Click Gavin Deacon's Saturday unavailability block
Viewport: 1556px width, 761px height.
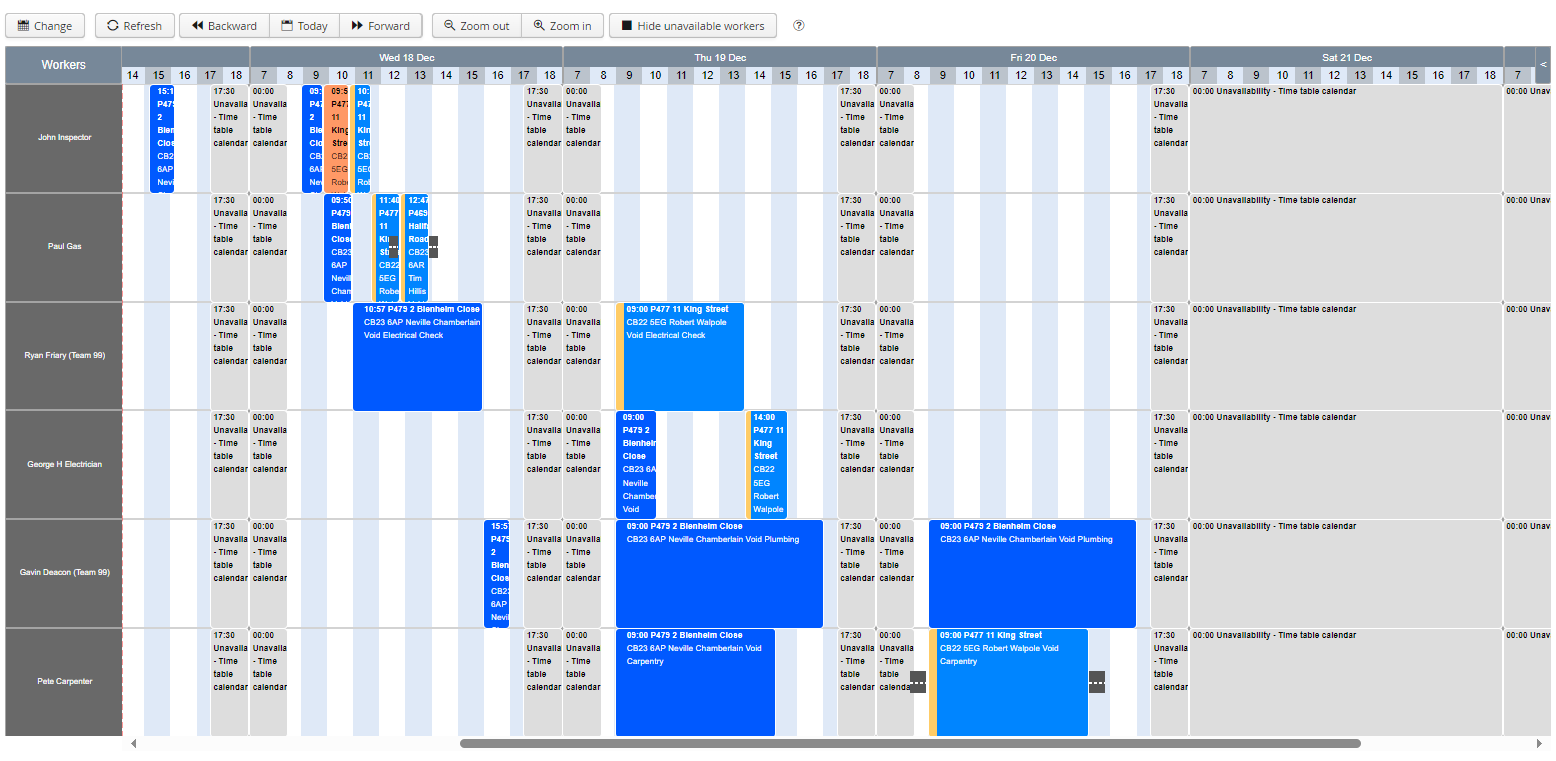click(1346, 574)
